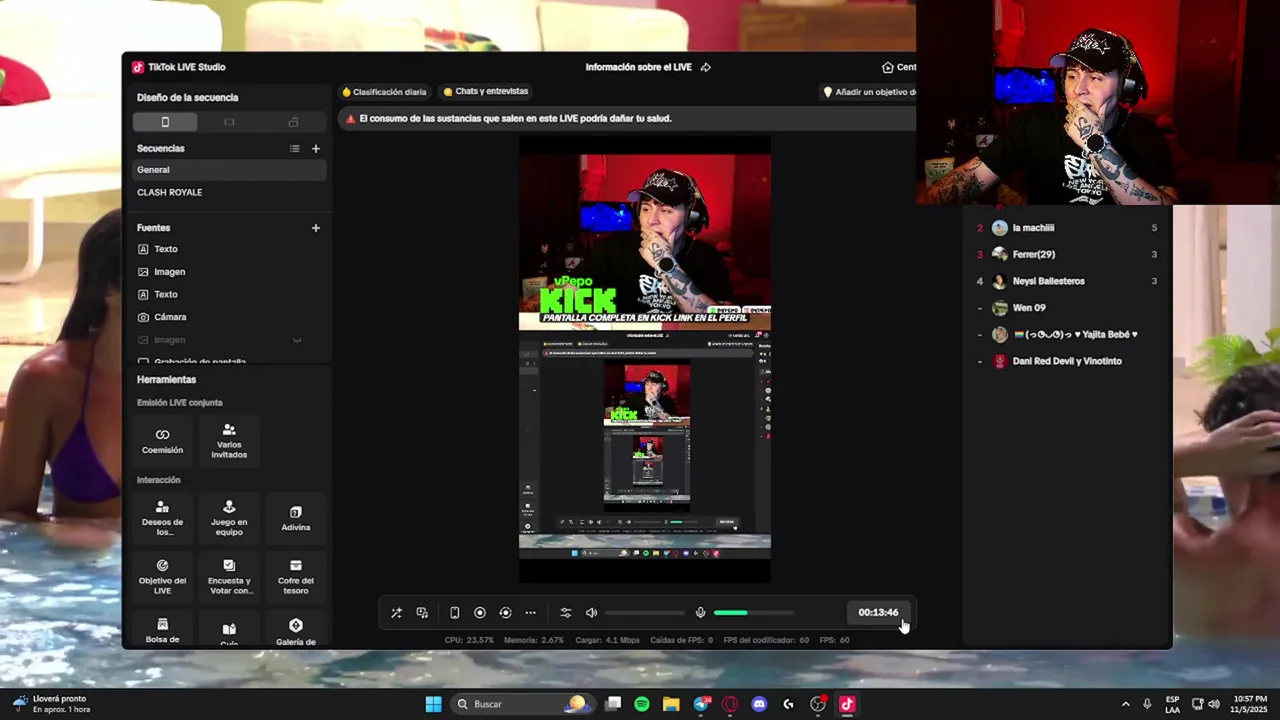Open the Windows Start menu
This screenshot has width=1280, height=720.
(433, 704)
